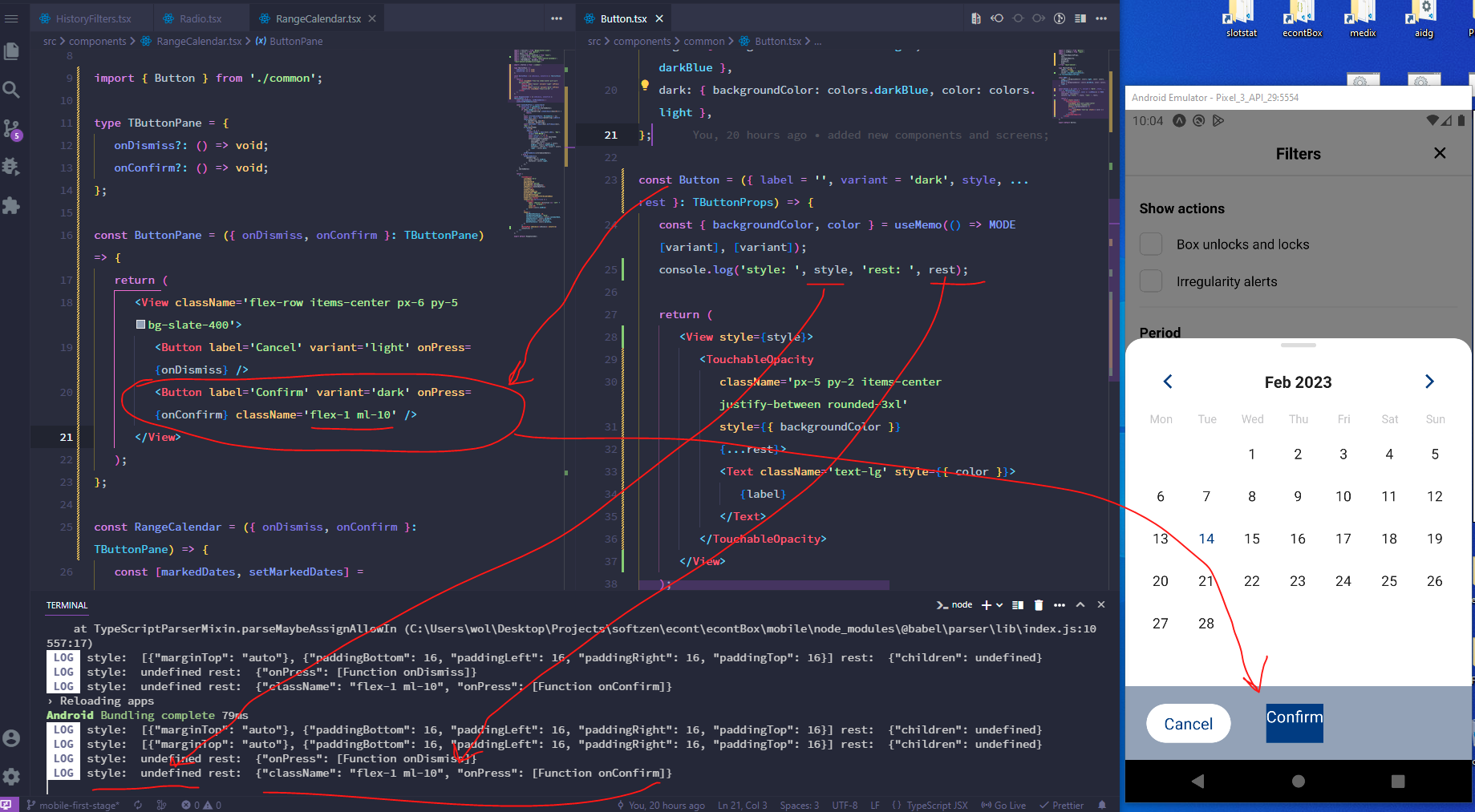
Task: Start Go Live server from status bar
Action: [x=1003, y=805]
